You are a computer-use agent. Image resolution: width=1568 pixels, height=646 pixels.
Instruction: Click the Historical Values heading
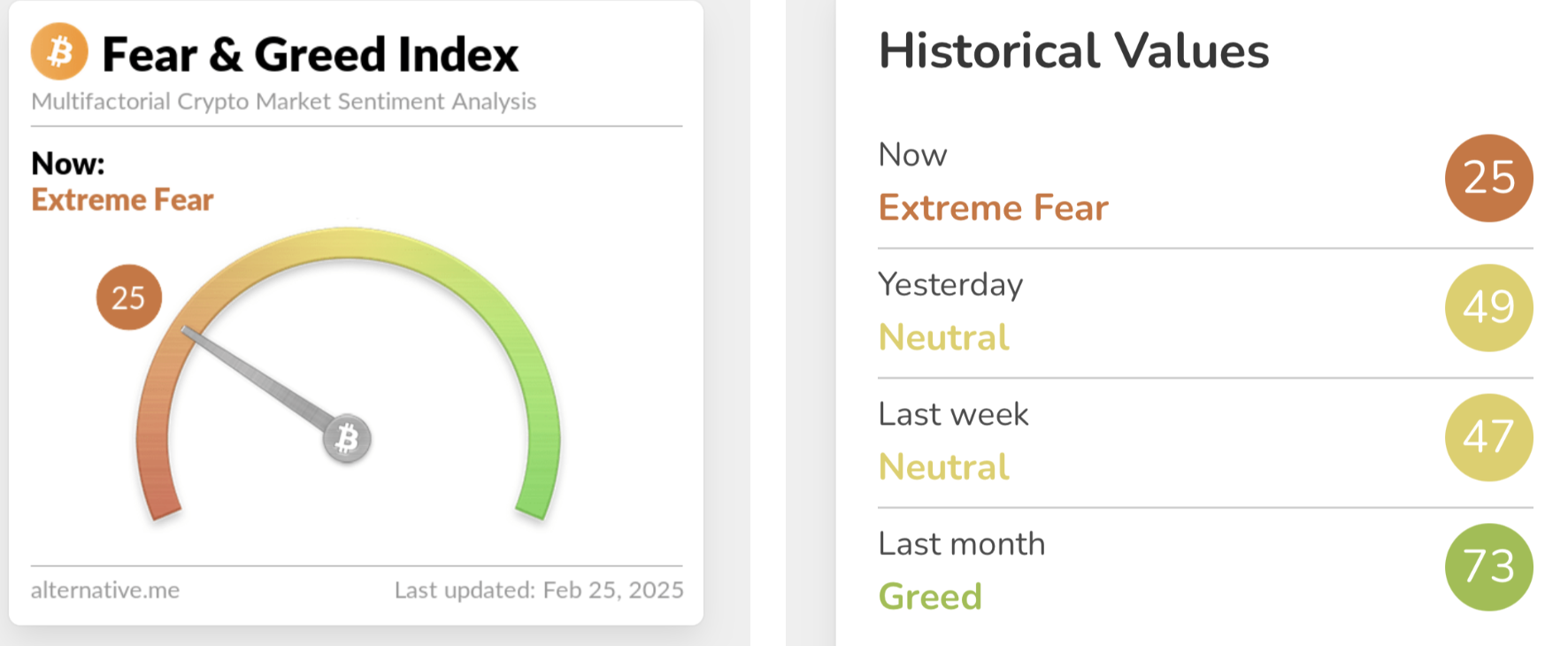[x=1073, y=50]
